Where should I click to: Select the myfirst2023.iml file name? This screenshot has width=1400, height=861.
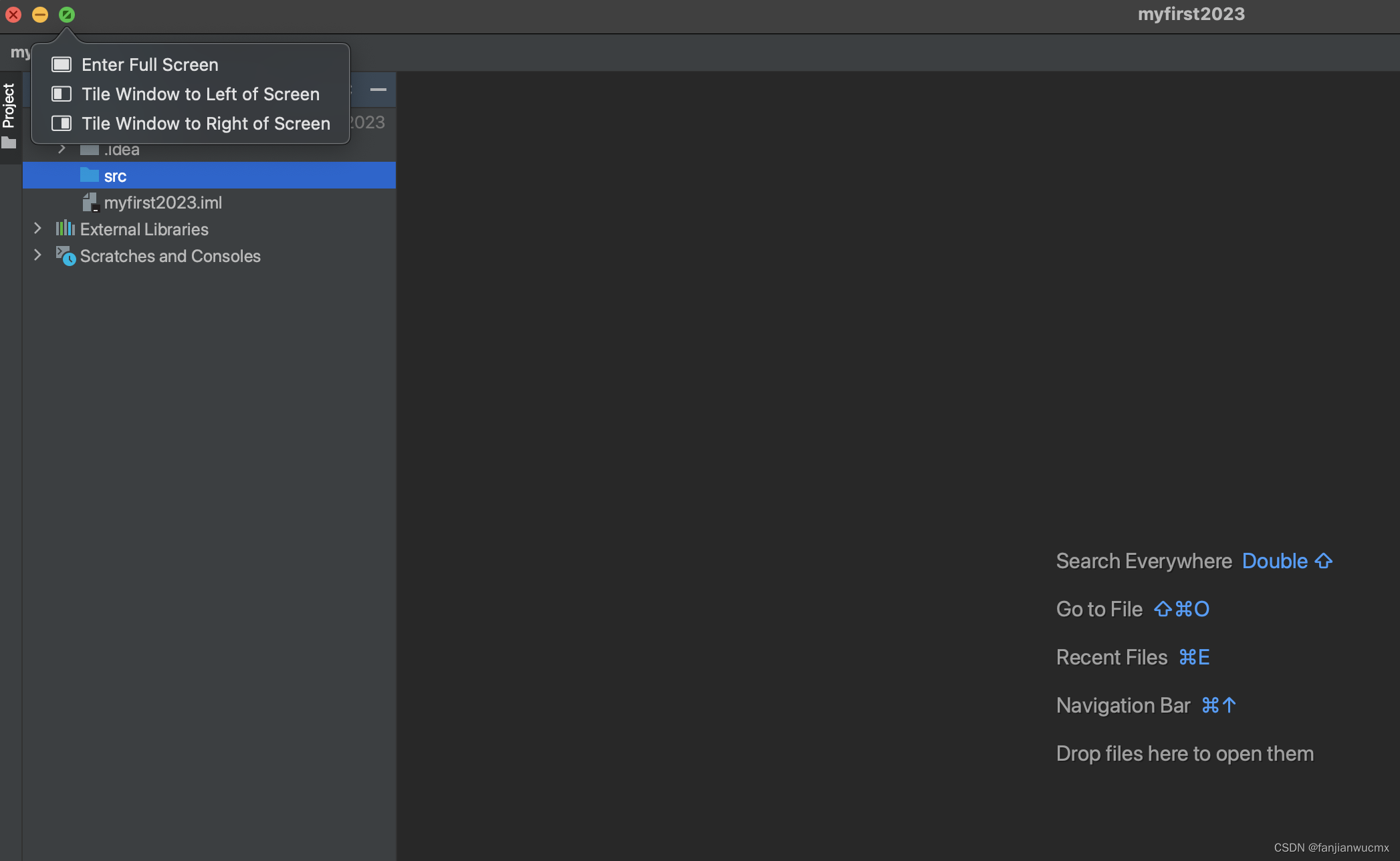(x=162, y=203)
